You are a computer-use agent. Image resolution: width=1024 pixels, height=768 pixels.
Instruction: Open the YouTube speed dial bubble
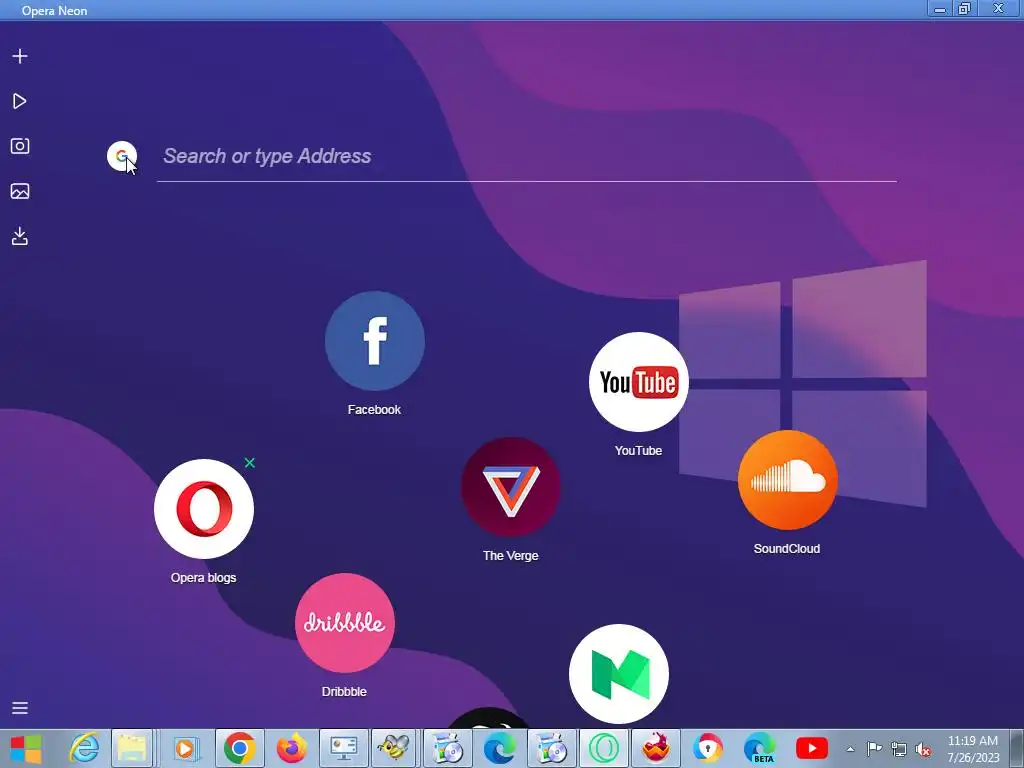(x=639, y=382)
